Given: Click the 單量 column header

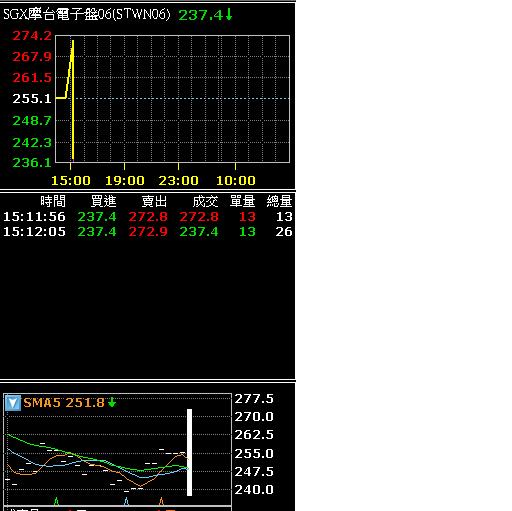Looking at the screenshot, I should (243, 201).
